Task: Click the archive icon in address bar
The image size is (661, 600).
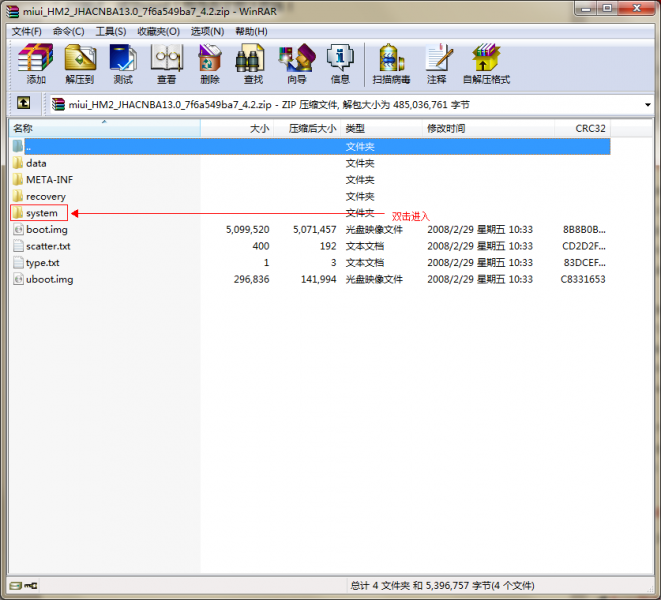Action: (x=58, y=104)
